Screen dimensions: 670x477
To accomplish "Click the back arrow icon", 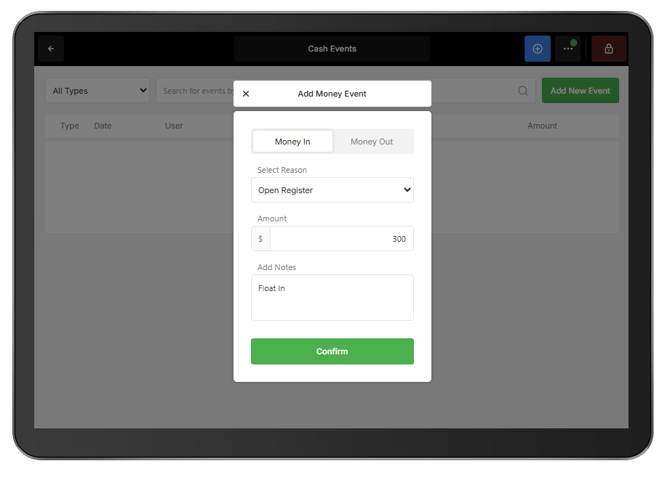I will coord(51,49).
